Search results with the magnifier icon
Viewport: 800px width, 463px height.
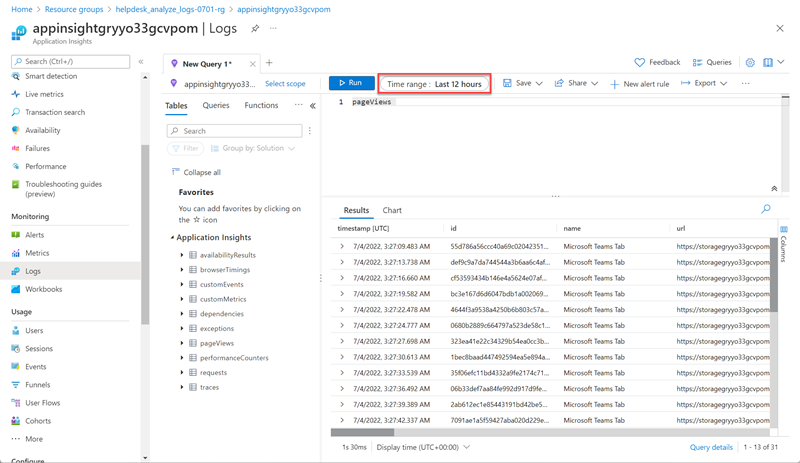(x=766, y=209)
